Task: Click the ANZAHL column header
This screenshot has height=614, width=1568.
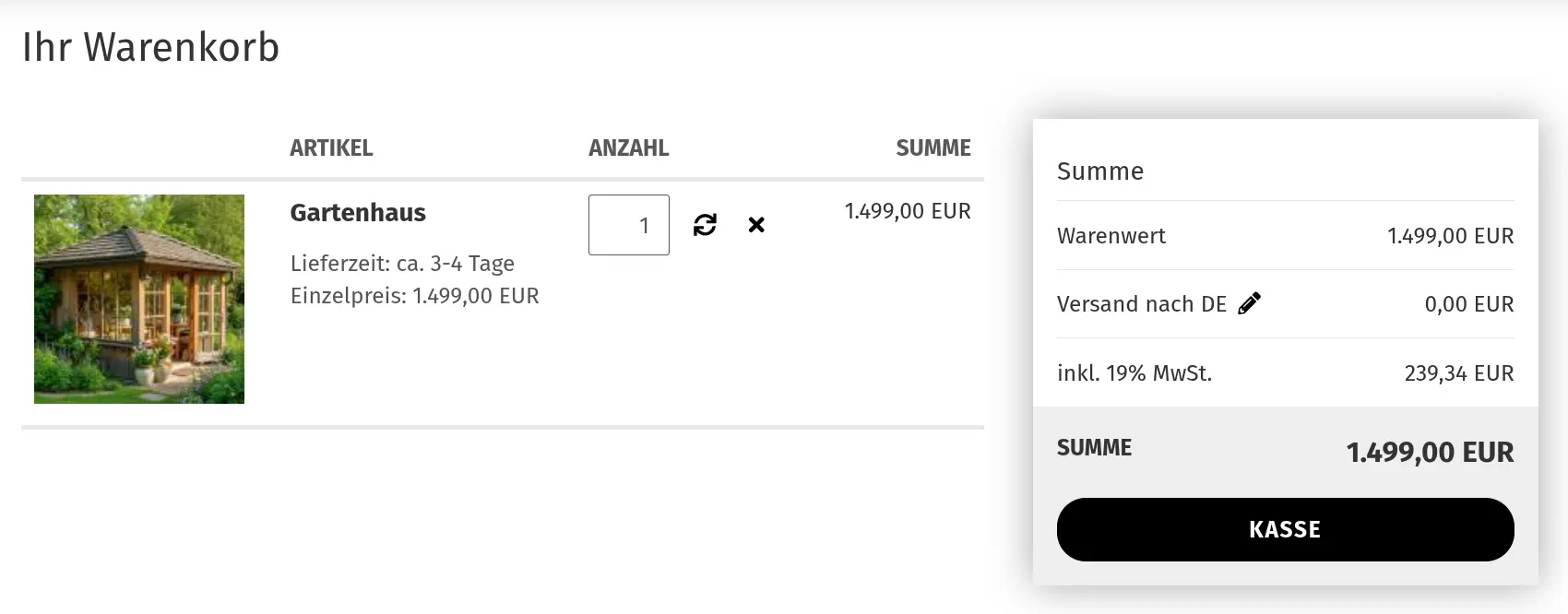Action: coord(629,148)
